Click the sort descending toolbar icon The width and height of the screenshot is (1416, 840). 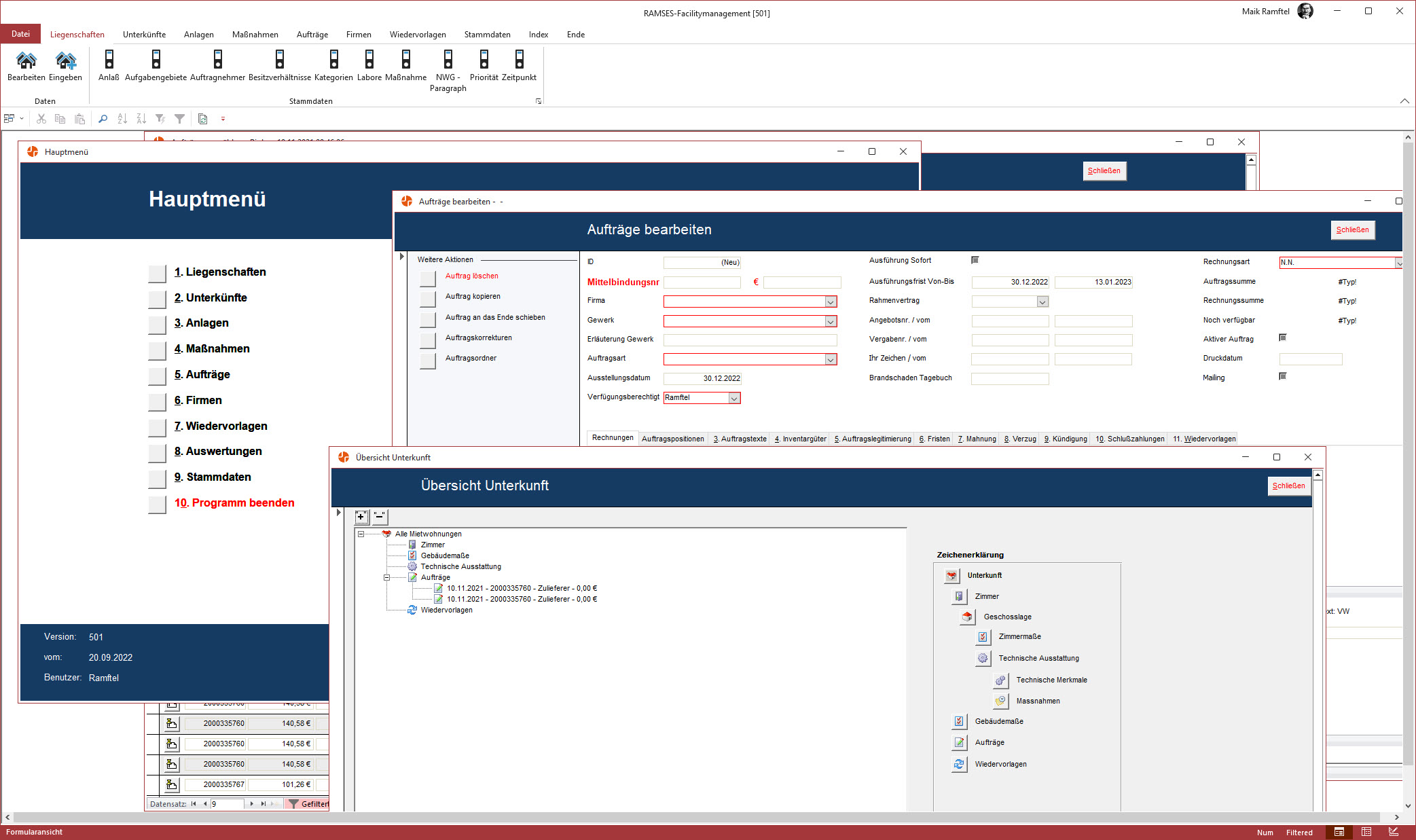pos(141,119)
